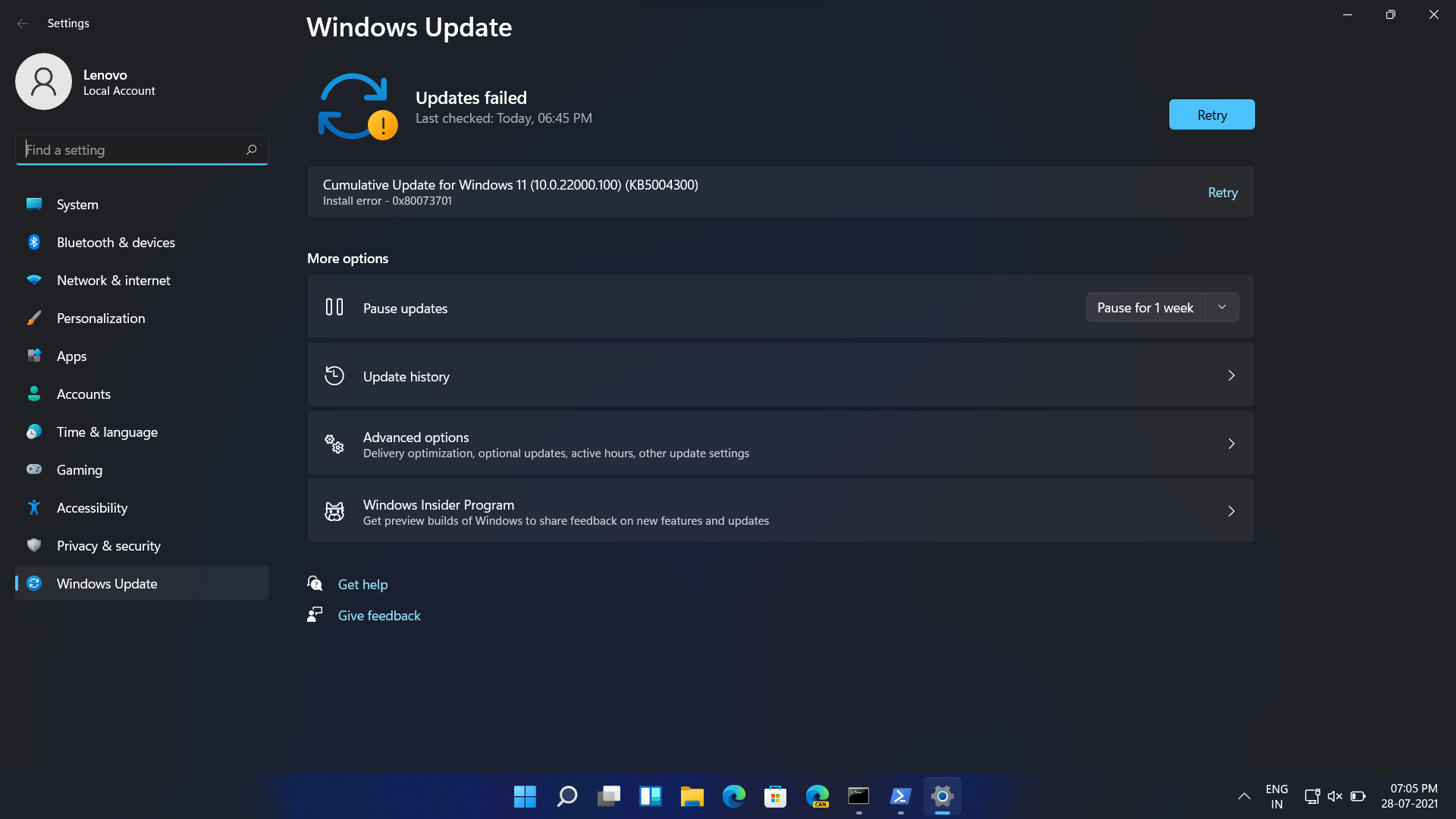1456x819 pixels.
Task: Open the Get help link
Action: (x=362, y=585)
